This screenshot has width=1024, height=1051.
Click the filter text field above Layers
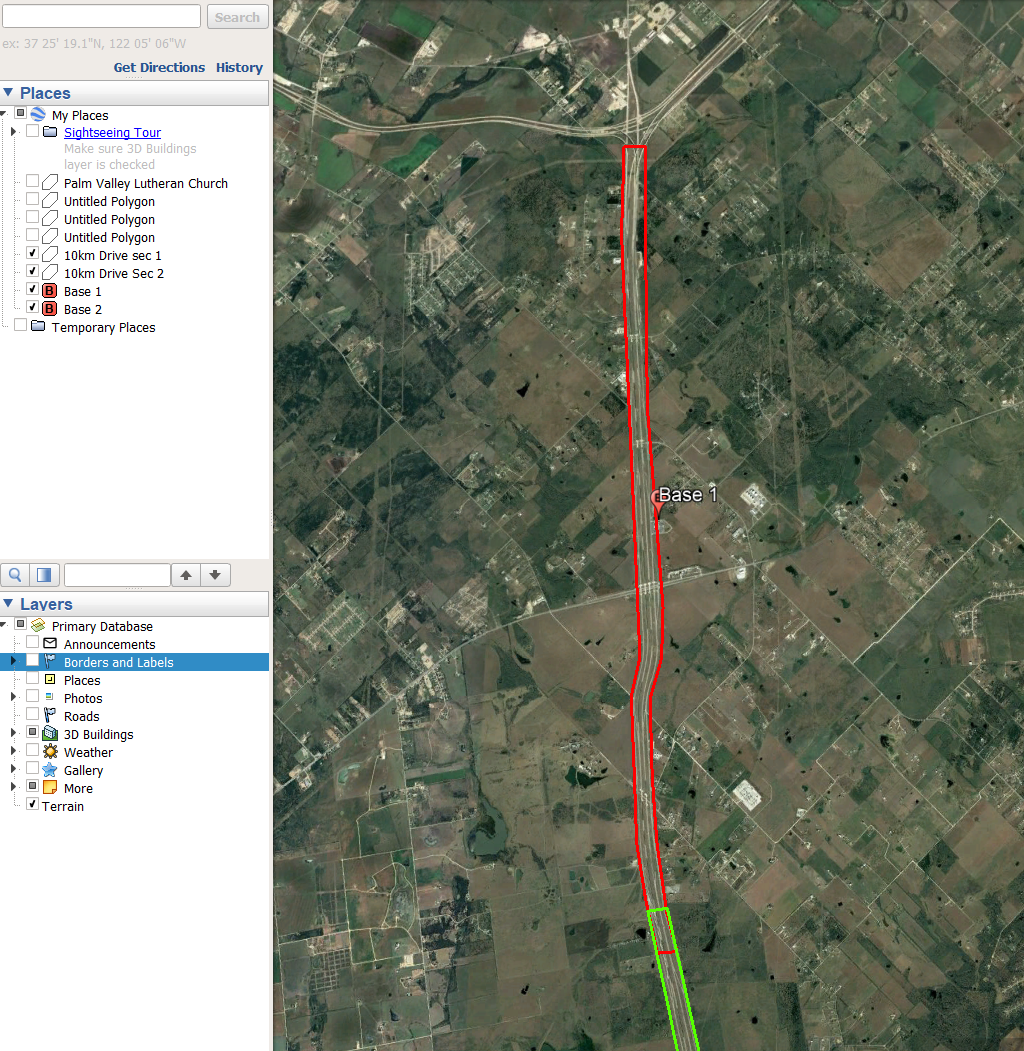pos(117,575)
